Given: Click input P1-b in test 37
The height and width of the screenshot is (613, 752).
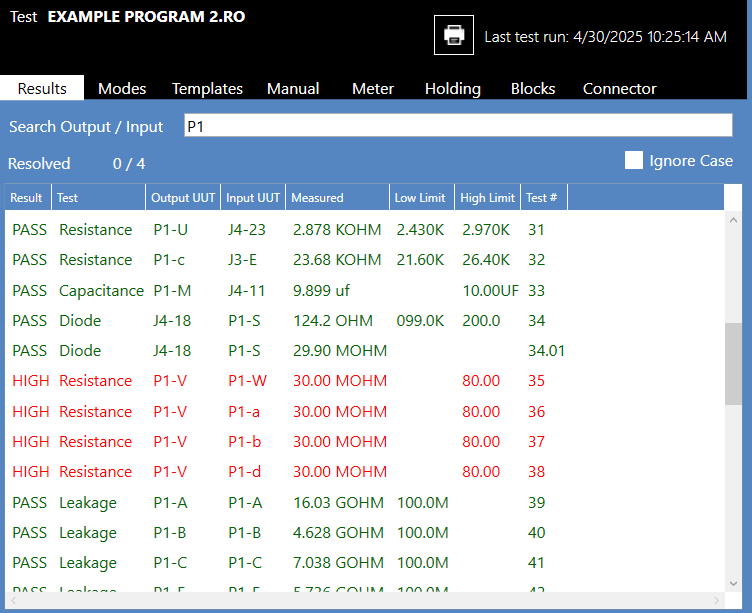Looking at the screenshot, I should [245, 441].
